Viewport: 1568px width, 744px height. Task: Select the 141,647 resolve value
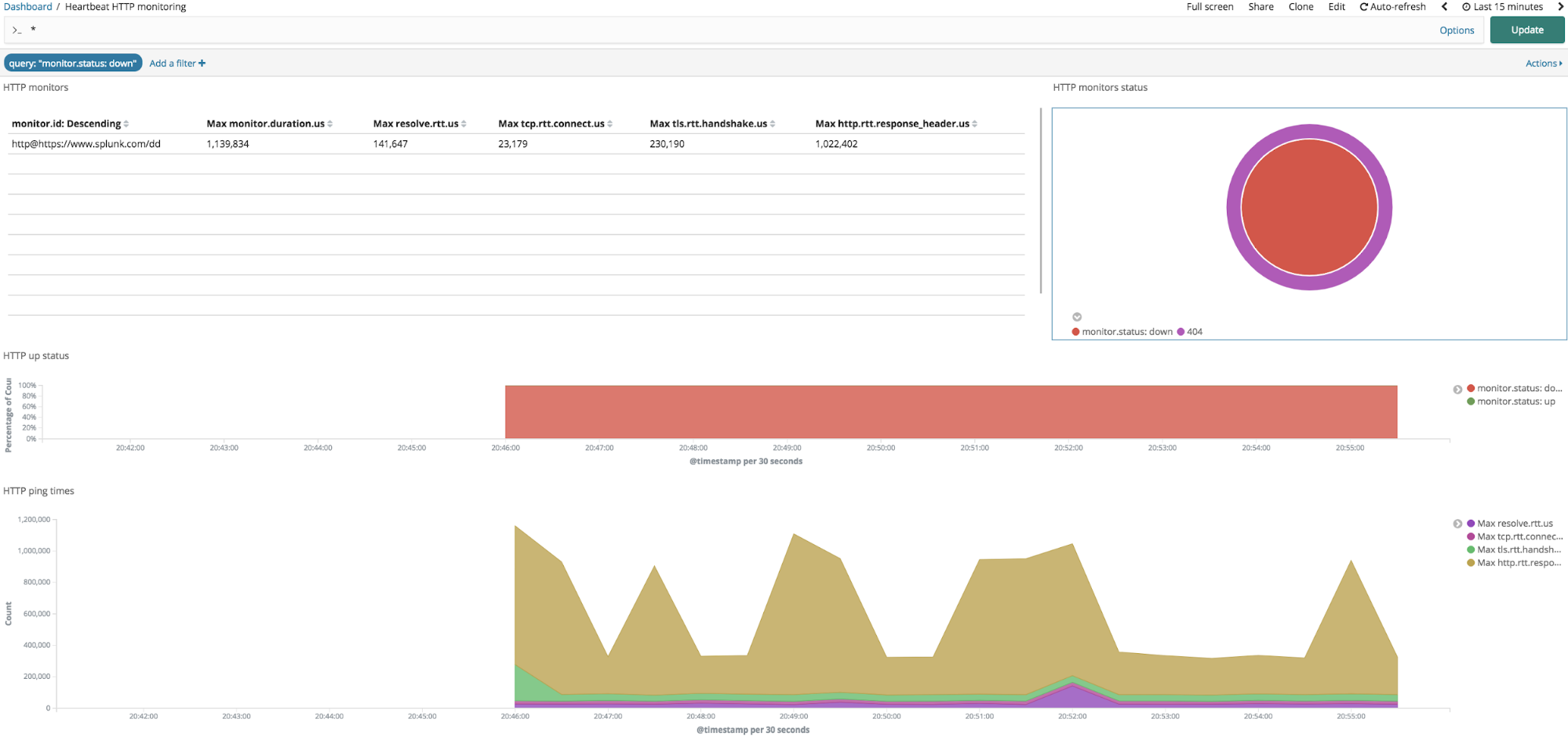coord(390,144)
